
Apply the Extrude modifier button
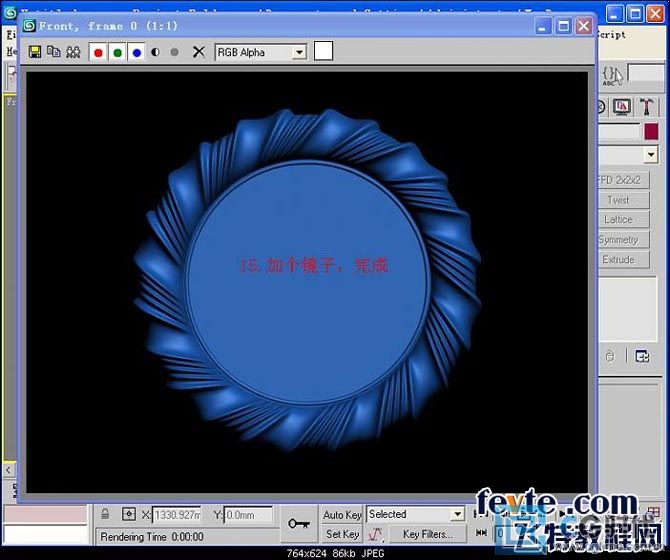(x=623, y=260)
